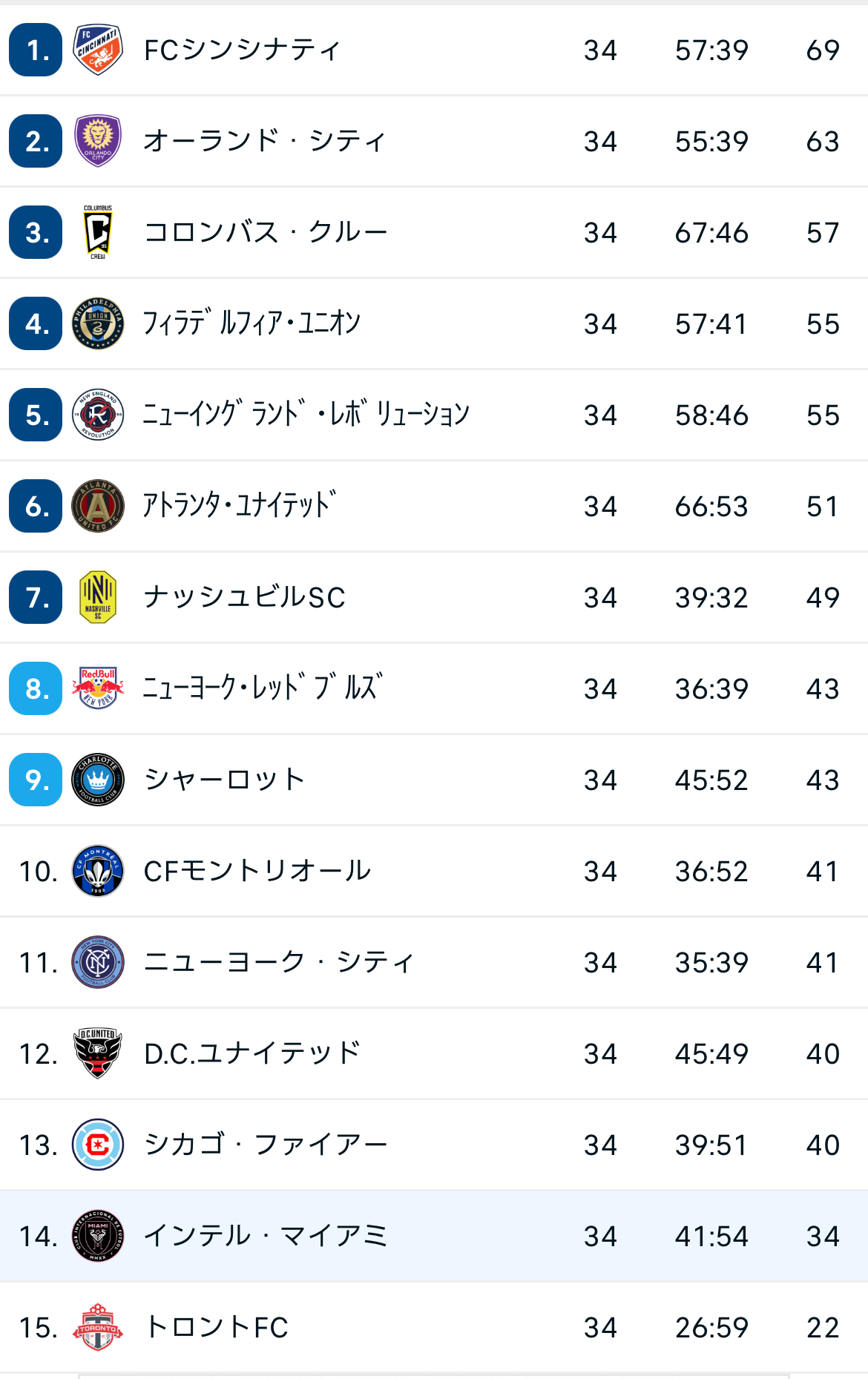
Task: Open the Columbus Crew crest icon
Action: tap(98, 232)
